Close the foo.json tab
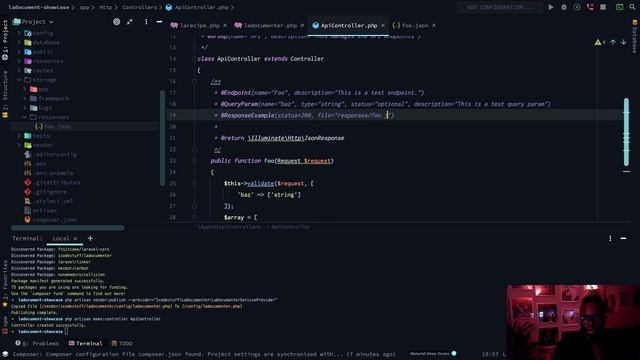 [x=434, y=25]
